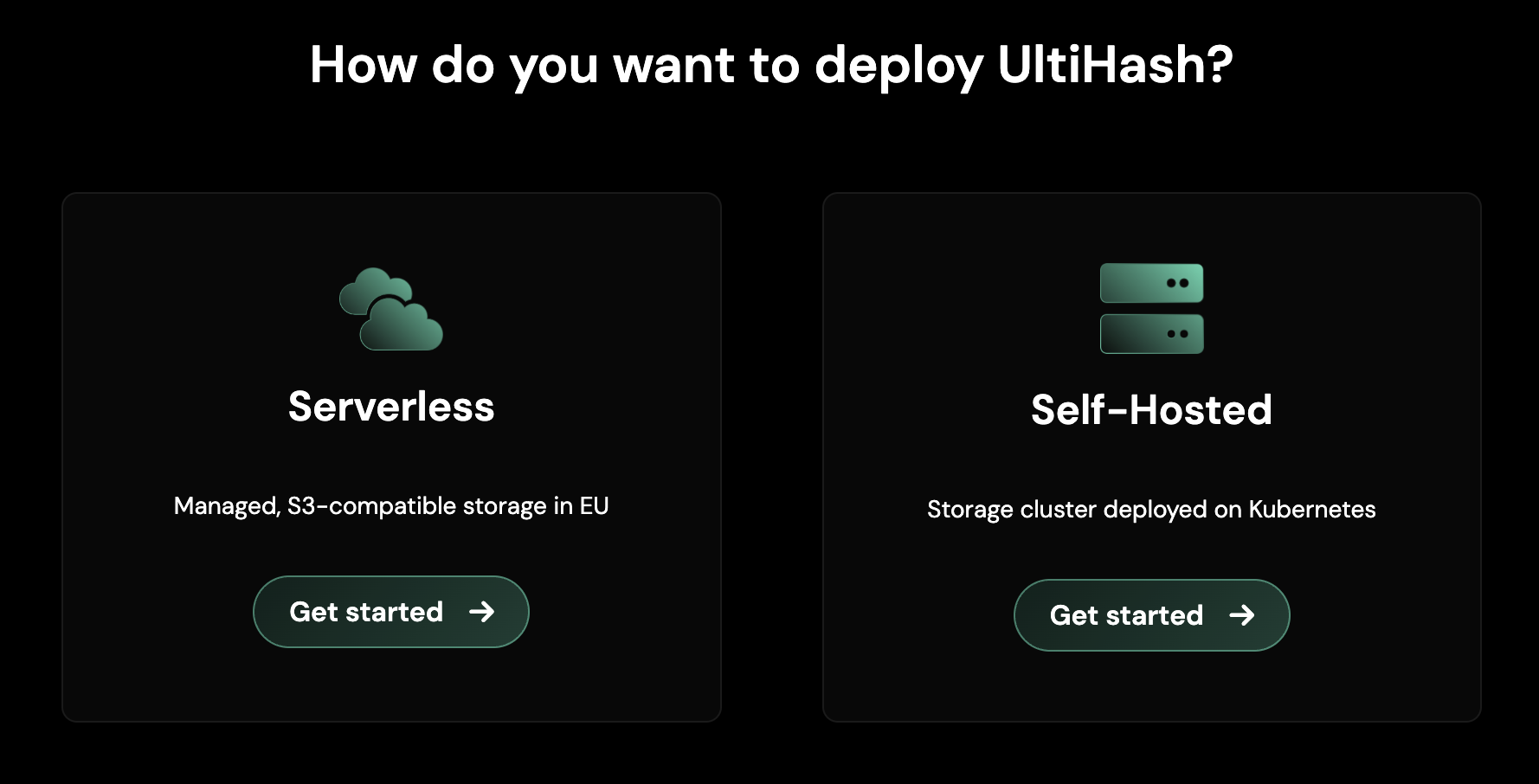The height and width of the screenshot is (784, 1539).
Task: Click Get started under Serverless
Action: click(x=391, y=612)
